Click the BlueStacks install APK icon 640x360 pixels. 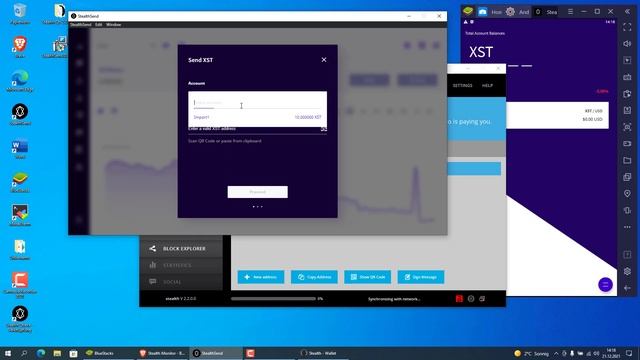point(627,110)
